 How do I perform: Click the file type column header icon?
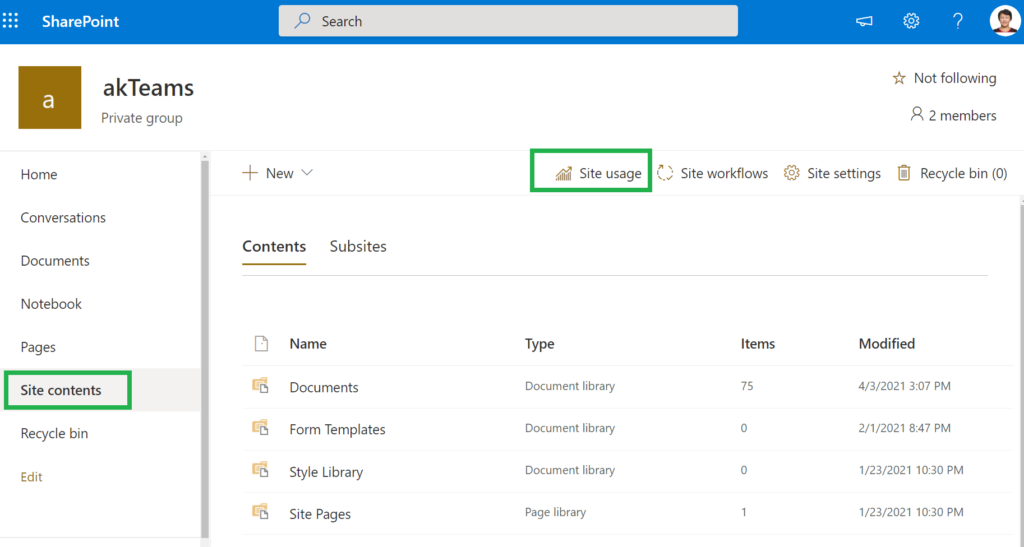tap(261, 343)
